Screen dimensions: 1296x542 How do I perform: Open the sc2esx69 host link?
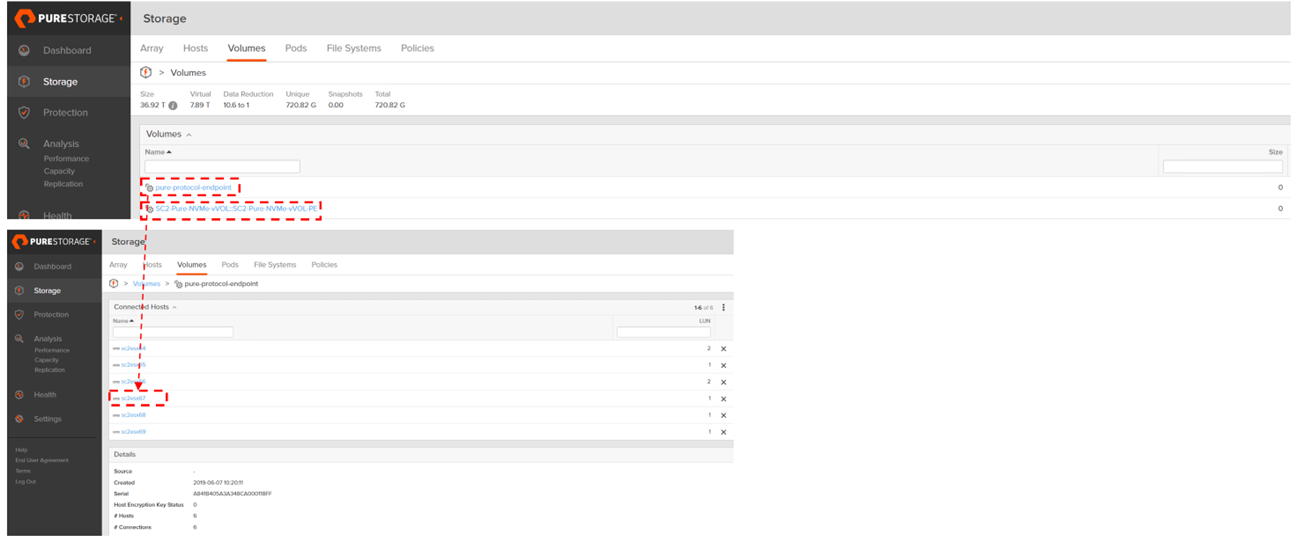click(133, 432)
